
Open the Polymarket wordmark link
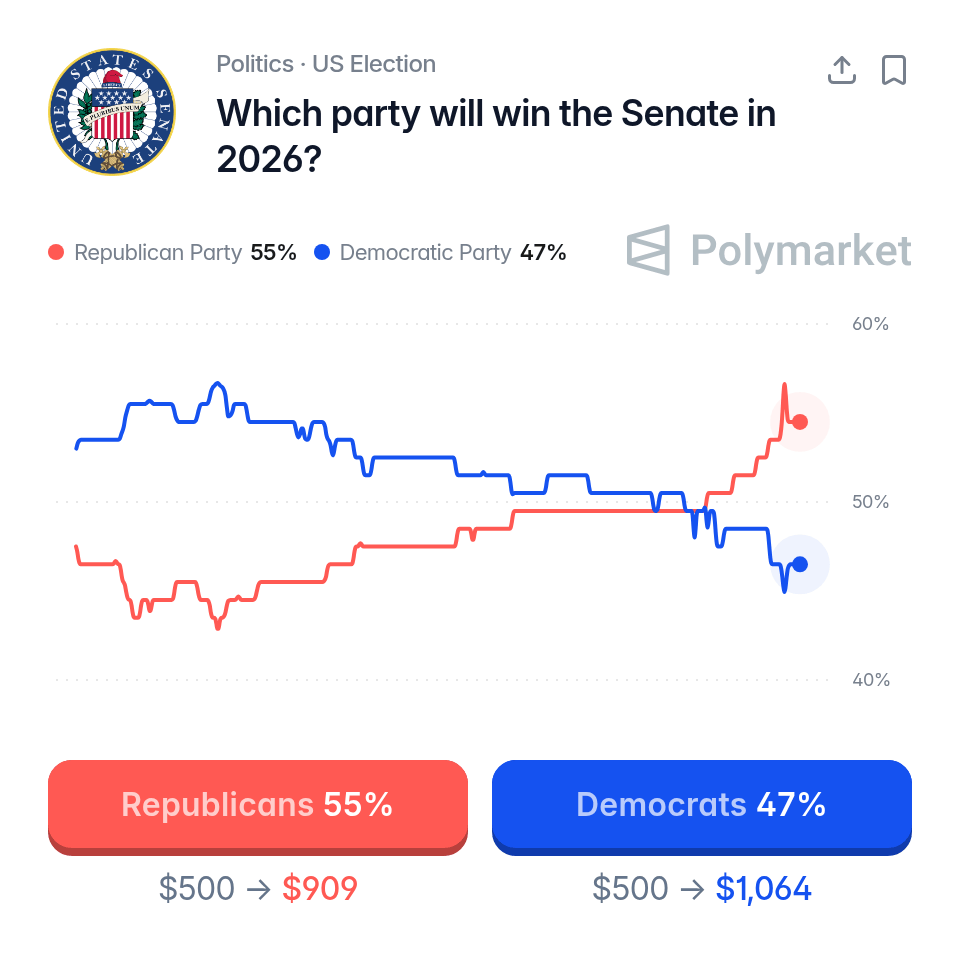pyautogui.click(x=801, y=250)
